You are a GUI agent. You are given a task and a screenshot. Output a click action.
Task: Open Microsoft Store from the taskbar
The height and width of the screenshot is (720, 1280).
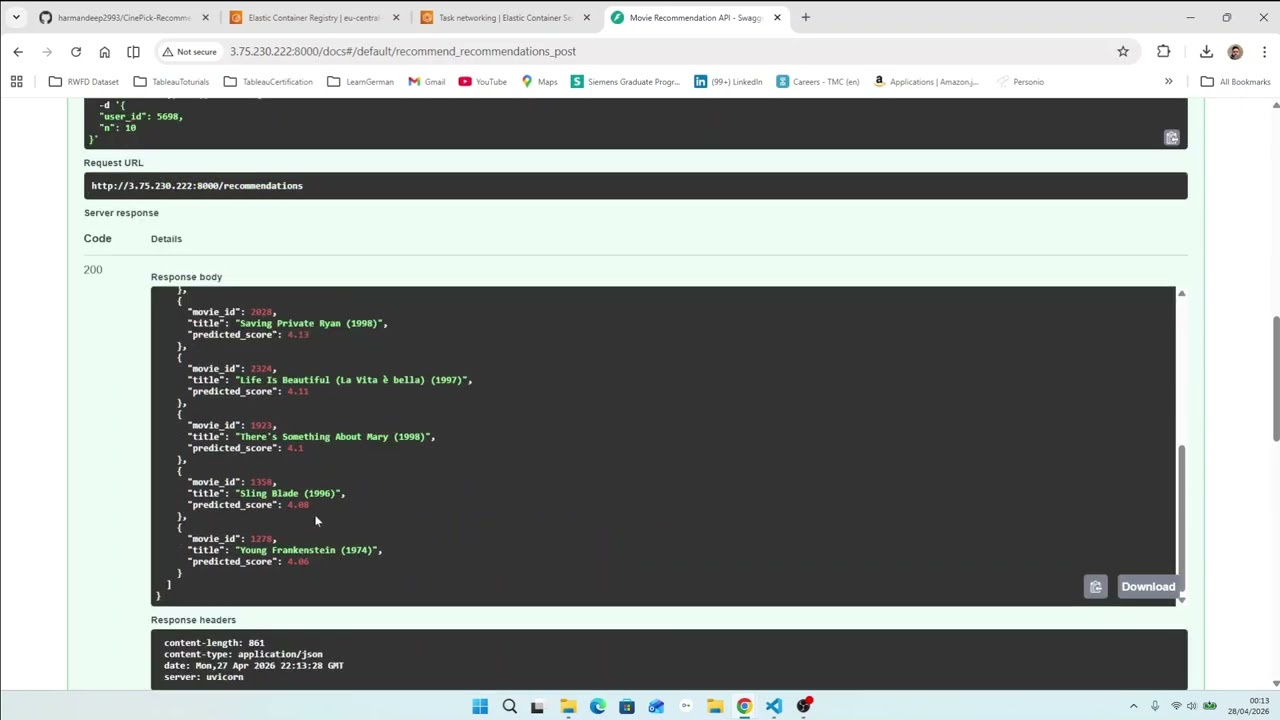626,706
